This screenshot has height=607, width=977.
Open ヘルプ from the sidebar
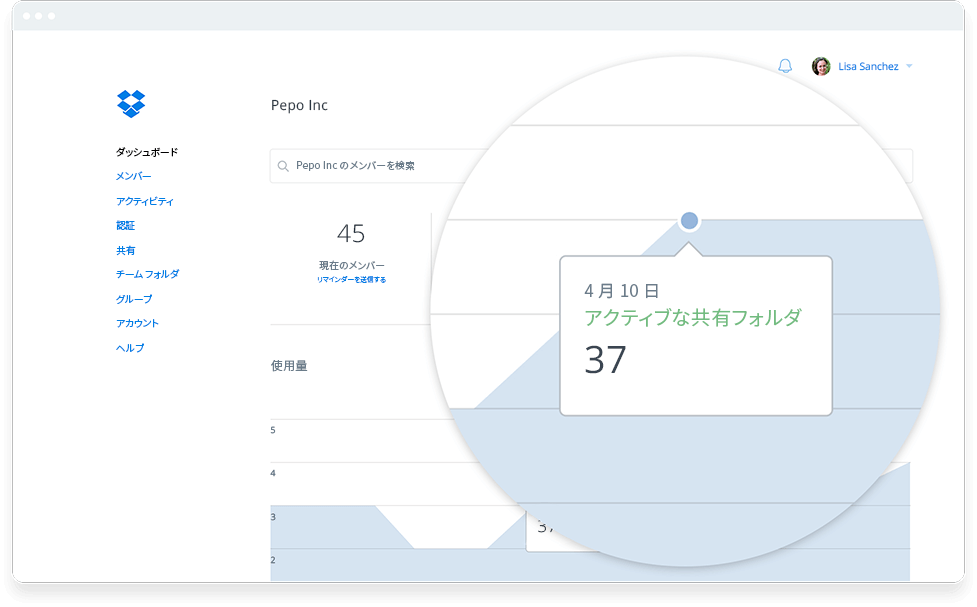[128, 347]
